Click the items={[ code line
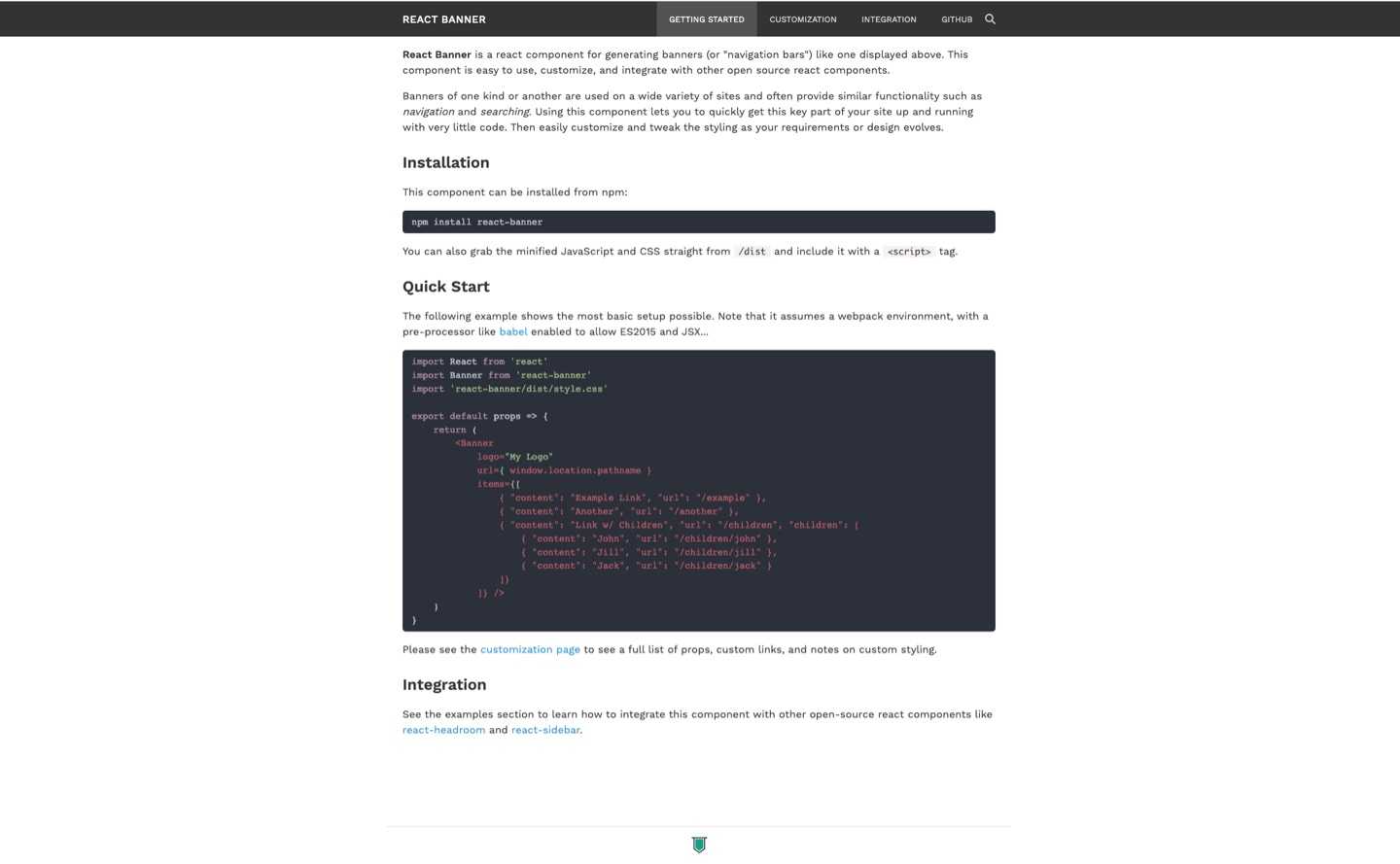Viewport: 1400px width, 864px height. (499, 484)
